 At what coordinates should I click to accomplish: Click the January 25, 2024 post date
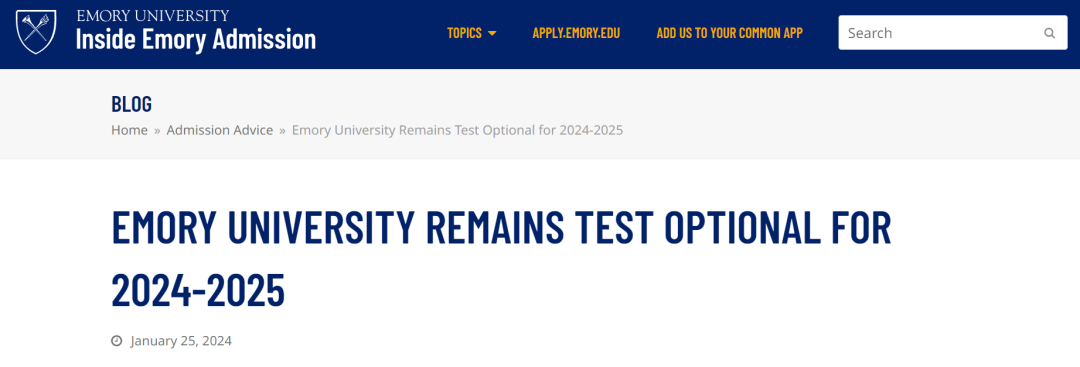(x=181, y=341)
